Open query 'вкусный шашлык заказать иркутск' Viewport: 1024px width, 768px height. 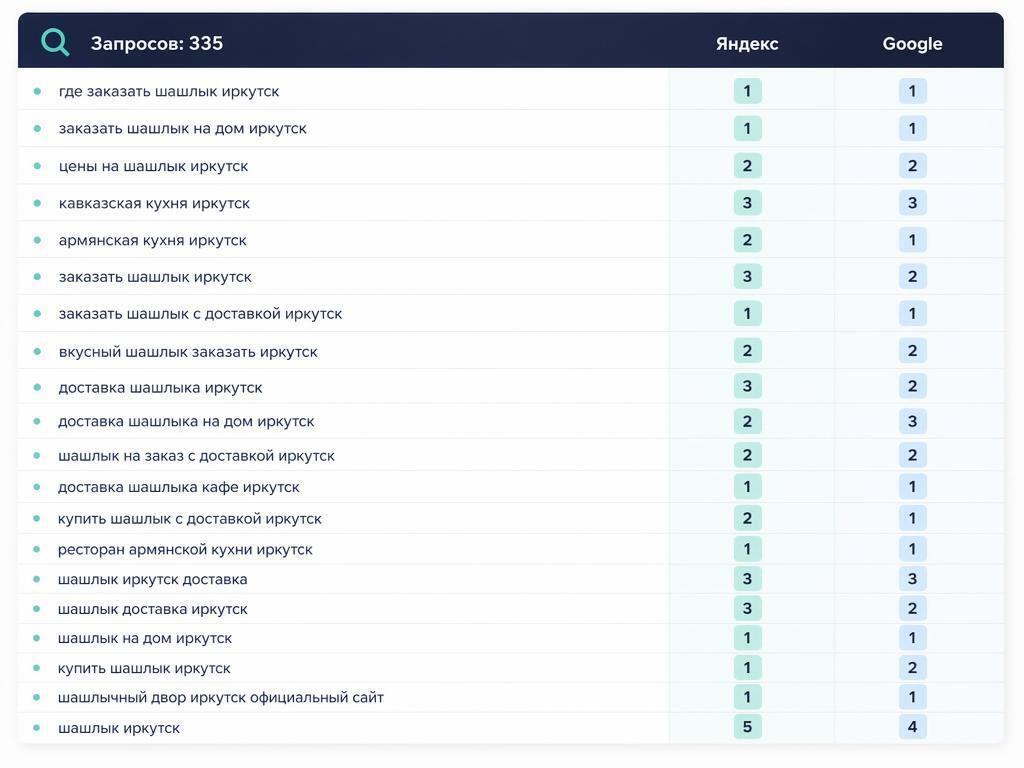(188, 352)
